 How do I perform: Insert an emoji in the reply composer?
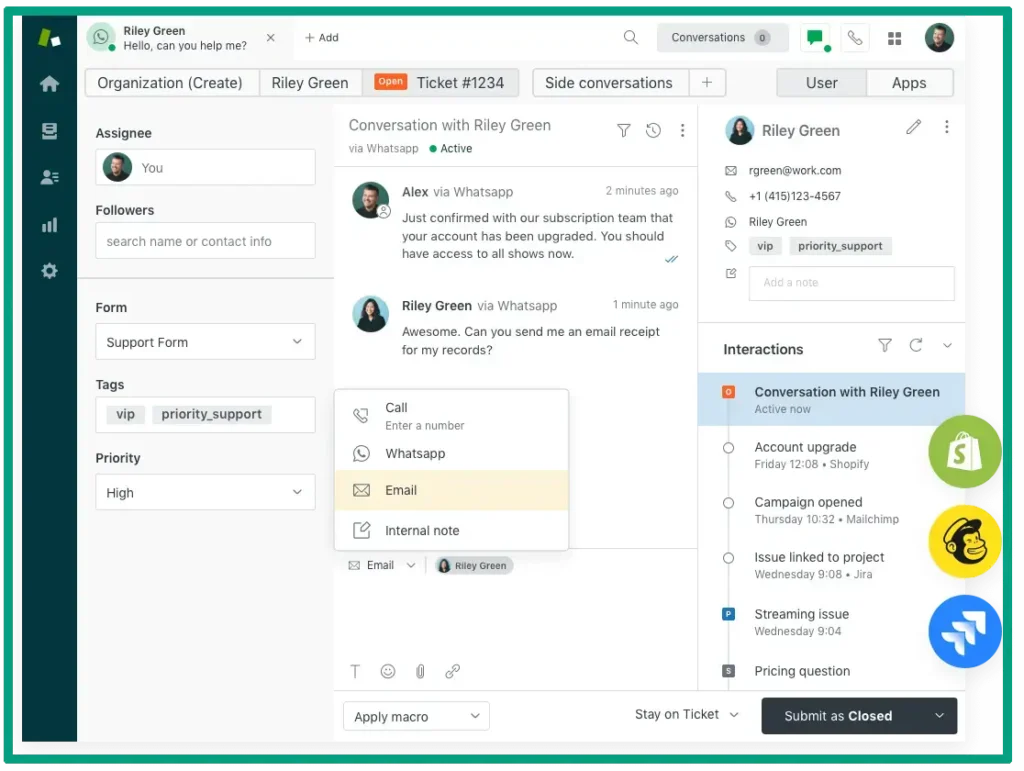click(388, 671)
